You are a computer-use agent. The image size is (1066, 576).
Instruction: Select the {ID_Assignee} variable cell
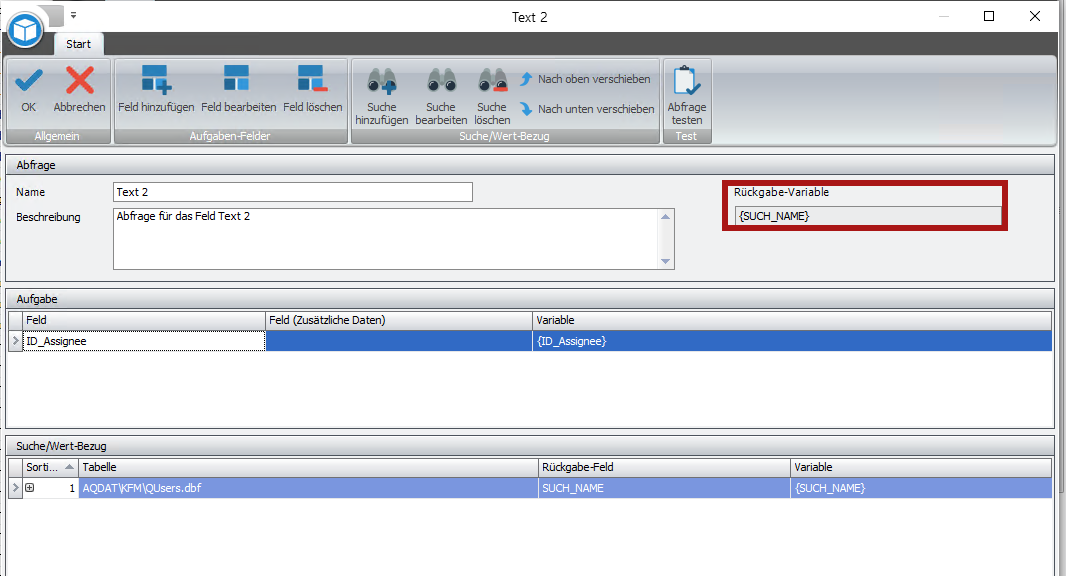click(792, 341)
